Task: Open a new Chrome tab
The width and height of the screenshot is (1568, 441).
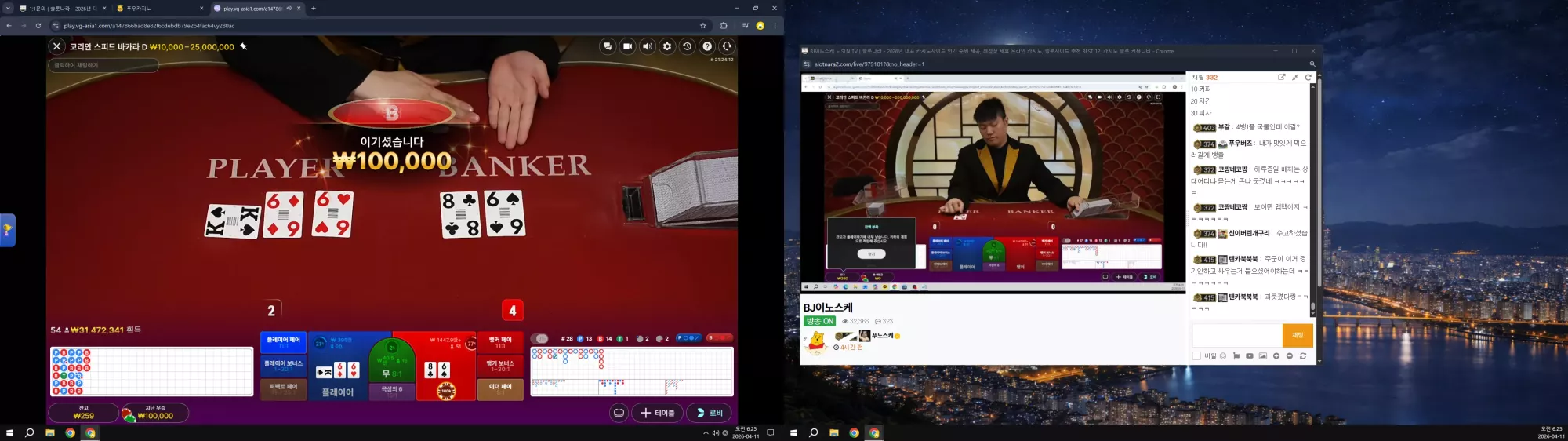Action: click(314, 8)
